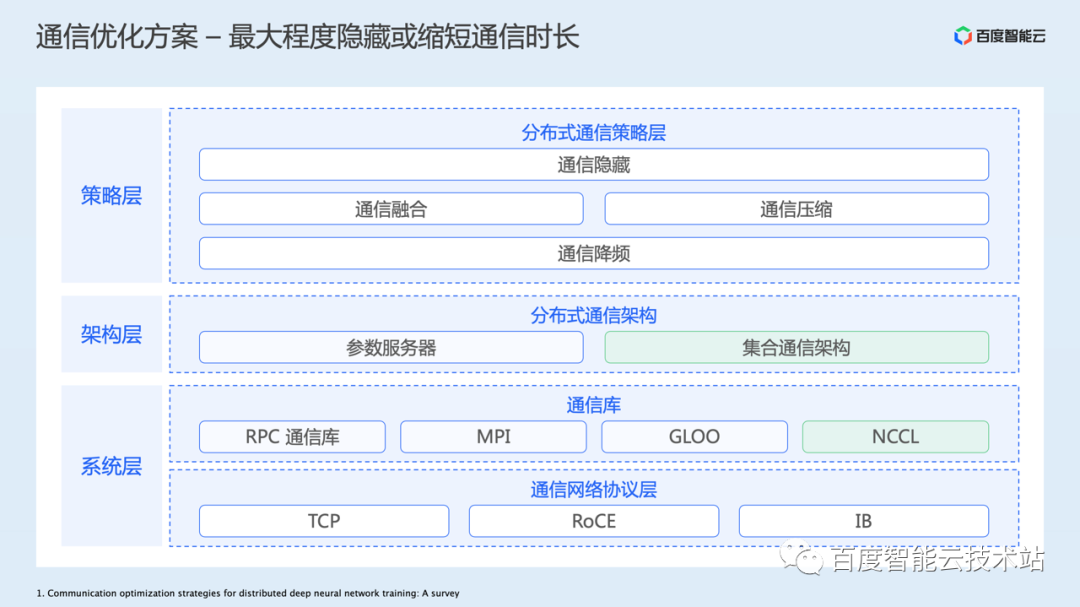Click the GLOO box
The height and width of the screenshot is (607, 1080).
tap(694, 436)
